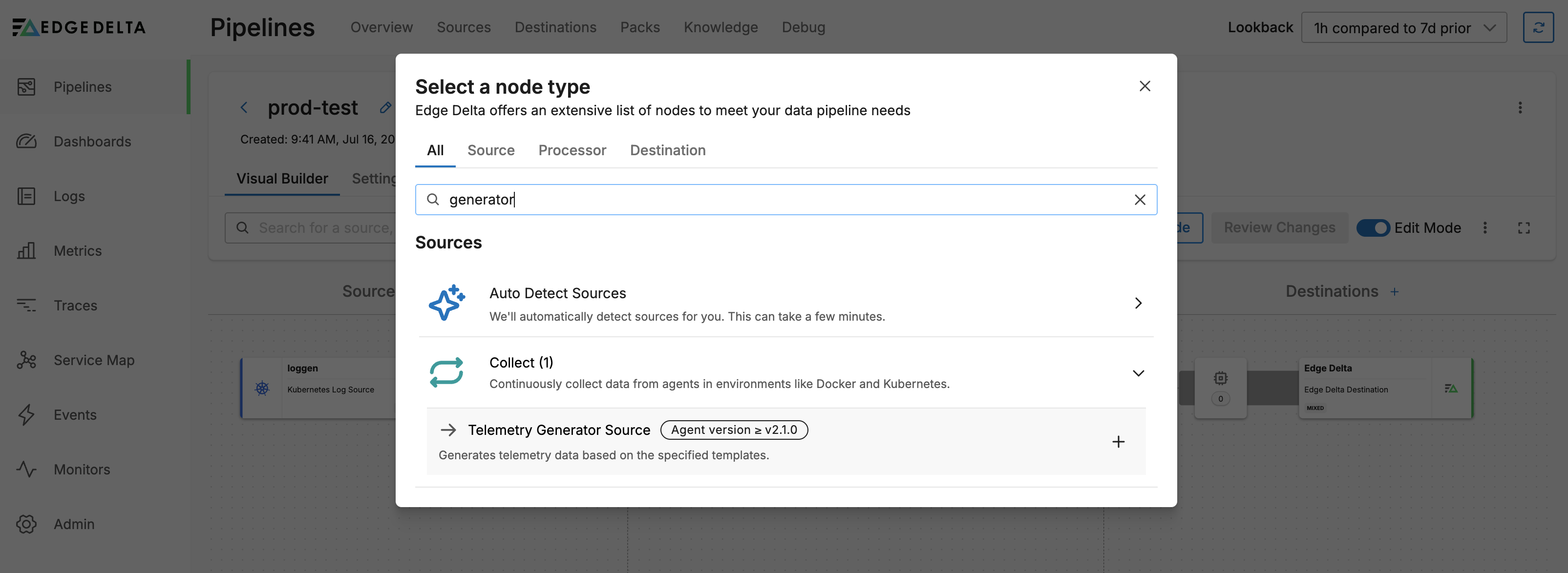1568x573 pixels.
Task: Clear the generator search text
Action: (x=1140, y=200)
